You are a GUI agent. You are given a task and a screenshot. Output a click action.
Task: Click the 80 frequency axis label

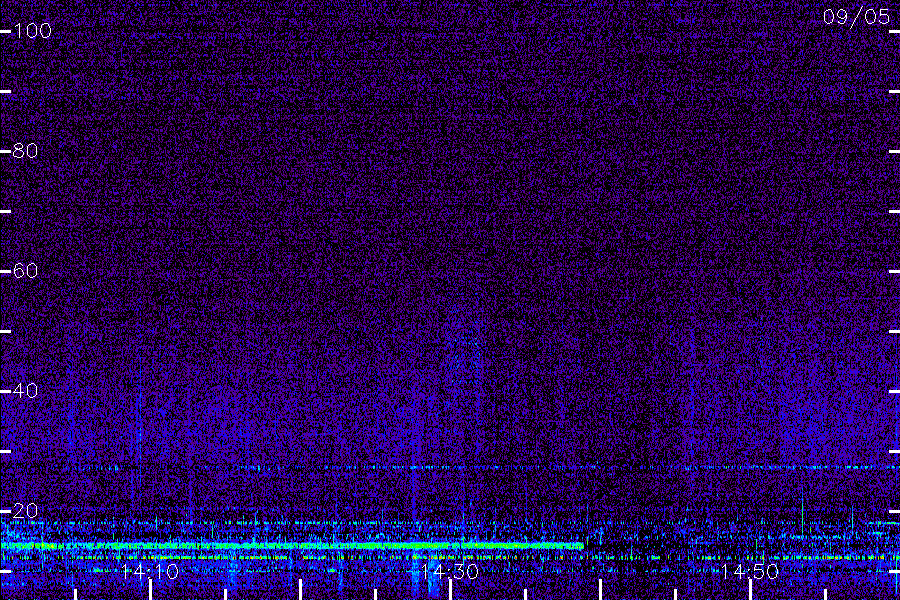click(25, 151)
